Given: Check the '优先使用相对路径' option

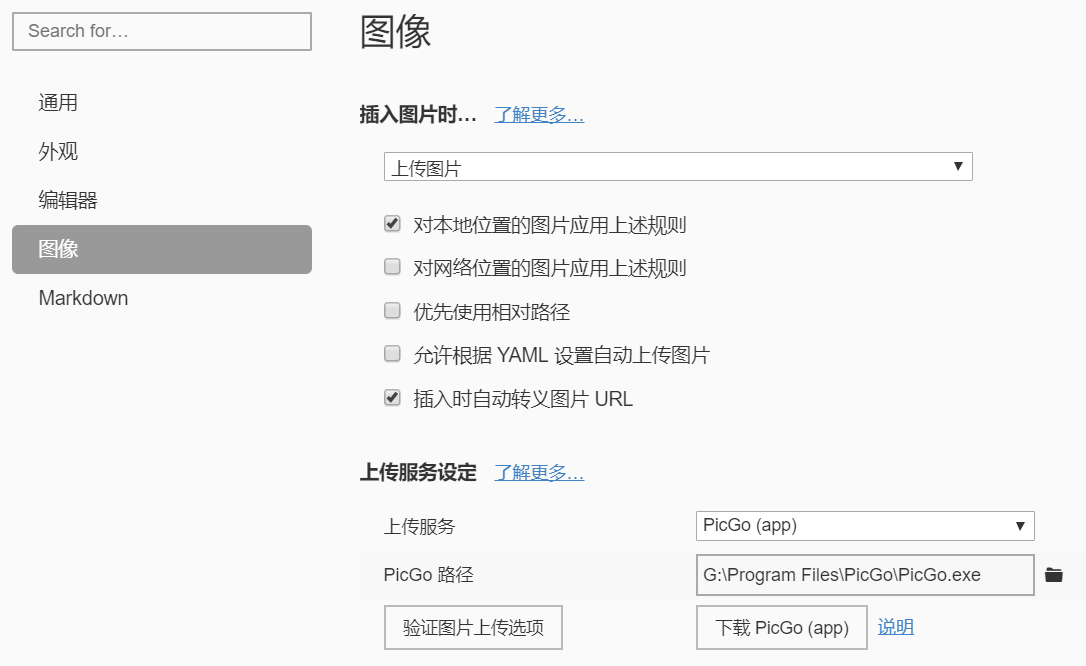Looking at the screenshot, I should (x=393, y=312).
